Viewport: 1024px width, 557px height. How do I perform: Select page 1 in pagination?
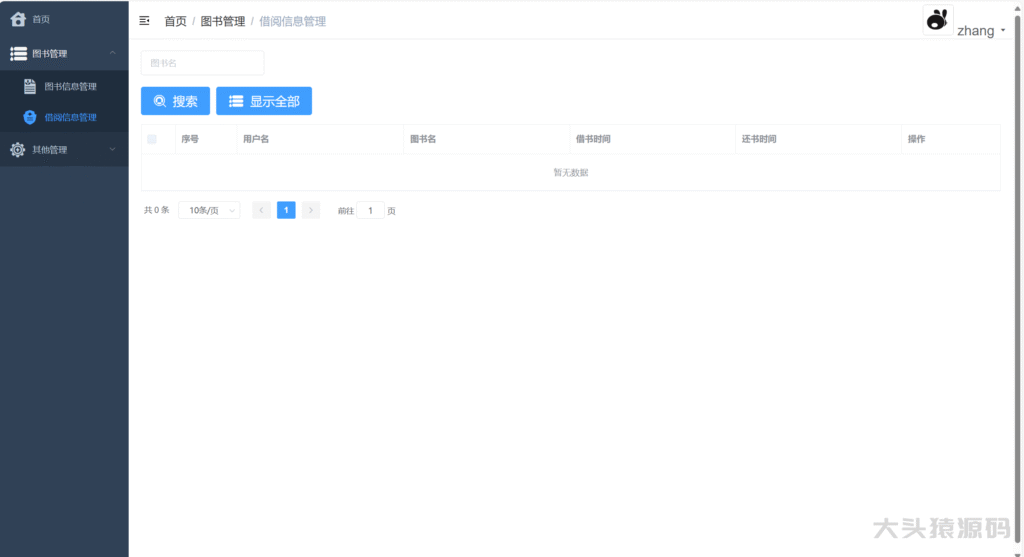[286, 210]
